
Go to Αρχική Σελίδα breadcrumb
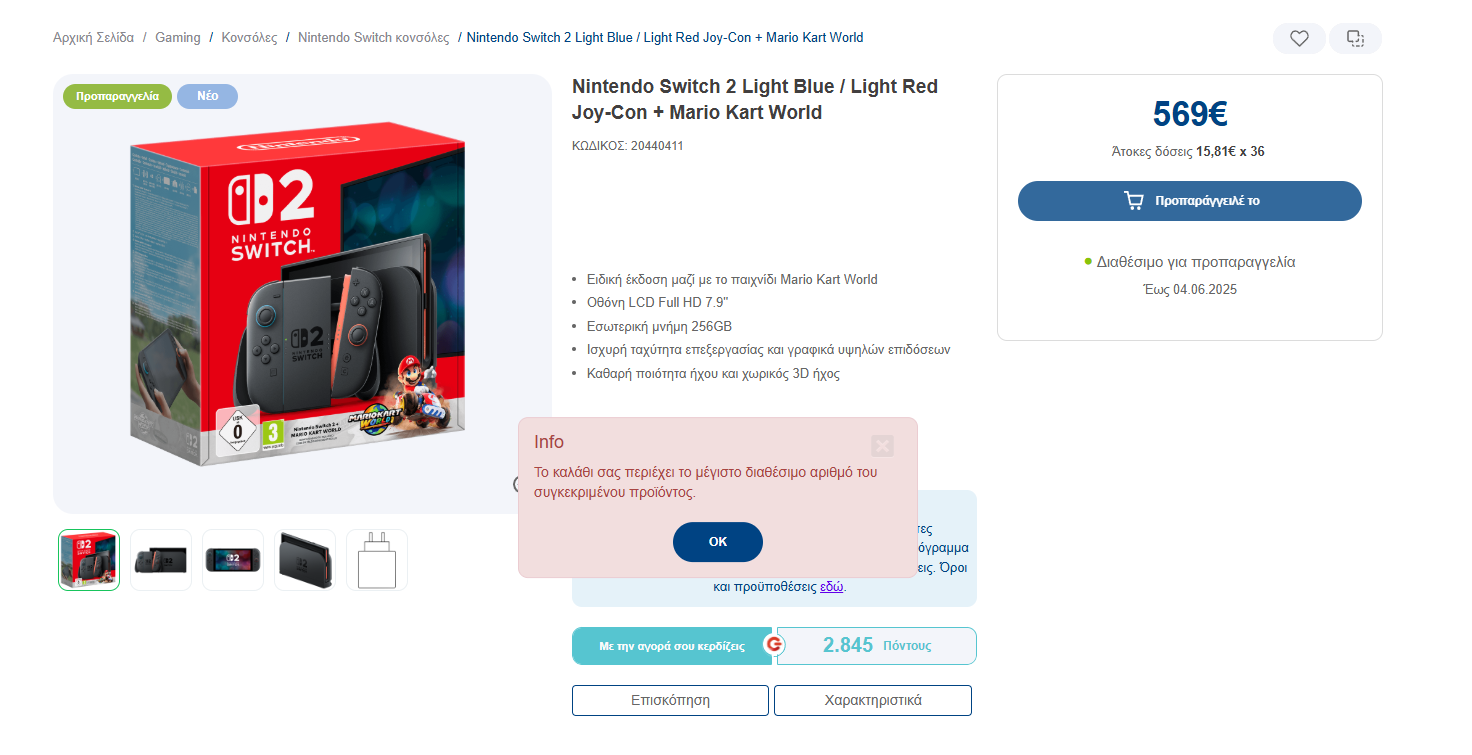tap(93, 38)
